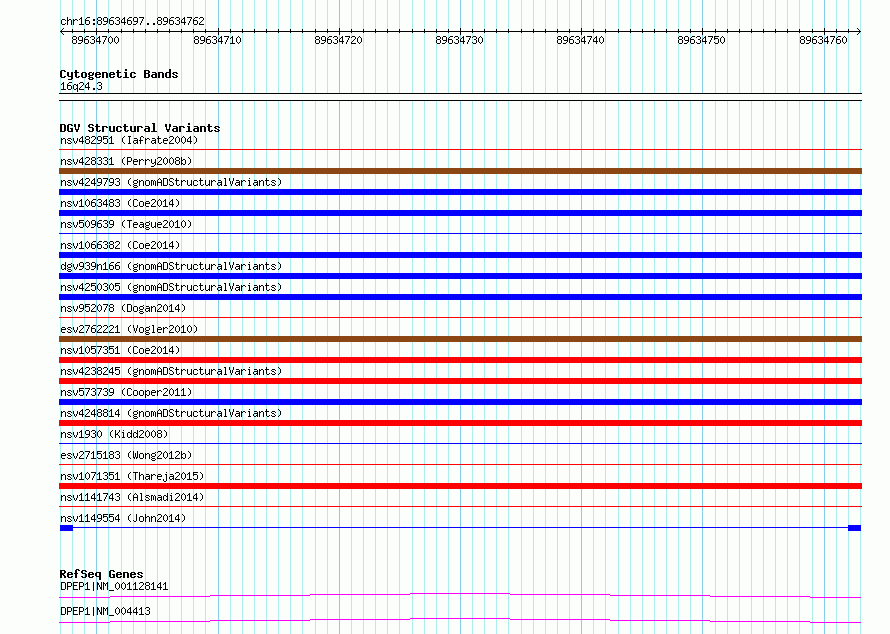The width and height of the screenshot is (890, 634).
Task: Open variant nsv1930 (Kidd2008) label
Action: 114,434
